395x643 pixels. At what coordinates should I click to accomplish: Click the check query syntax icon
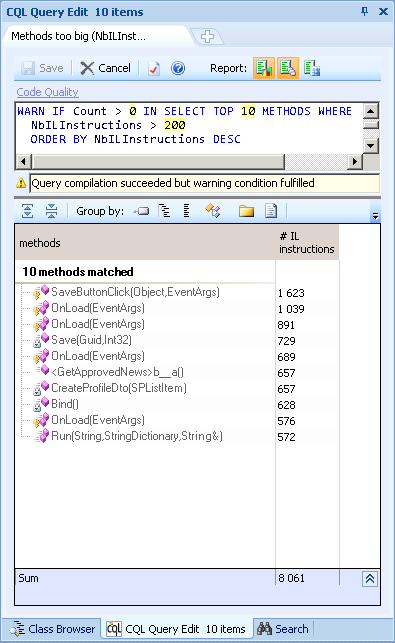pyautogui.click(x=153, y=68)
